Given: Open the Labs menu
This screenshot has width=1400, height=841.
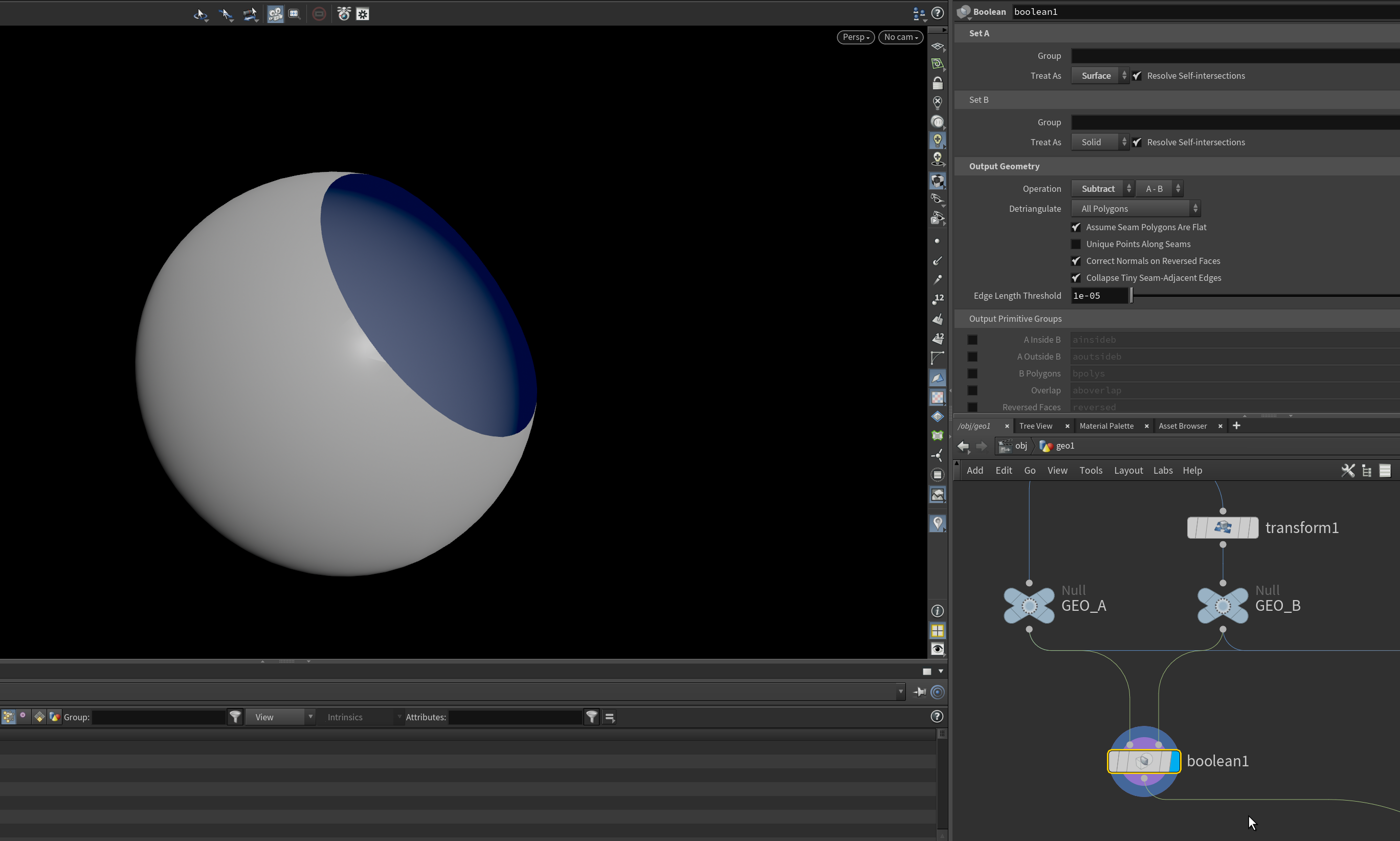Looking at the screenshot, I should tap(1163, 471).
